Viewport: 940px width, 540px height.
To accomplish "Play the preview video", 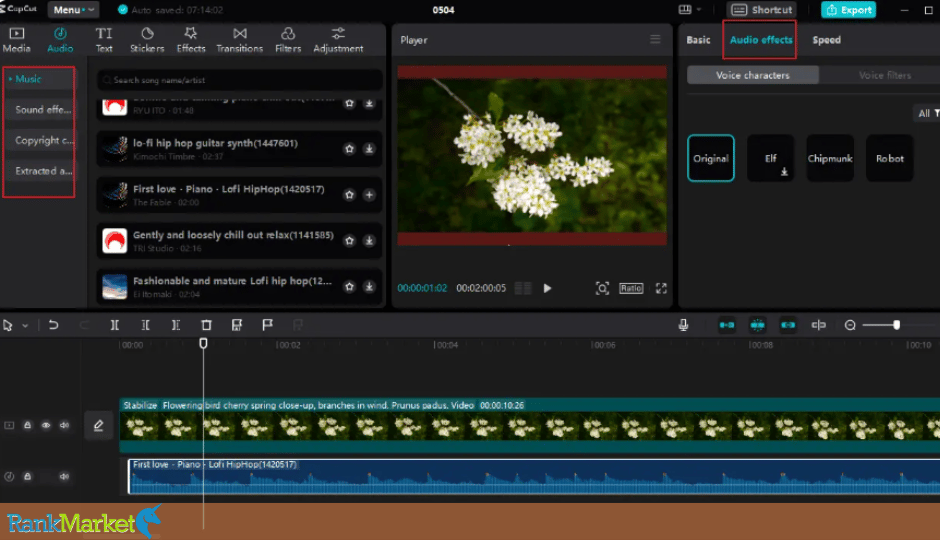I will point(547,288).
